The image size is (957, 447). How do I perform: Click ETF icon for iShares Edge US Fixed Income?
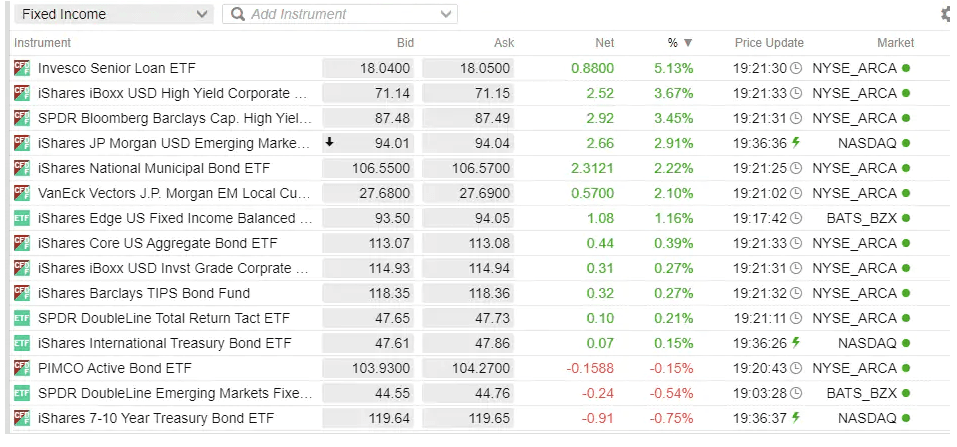pyautogui.click(x=22, y=218)
